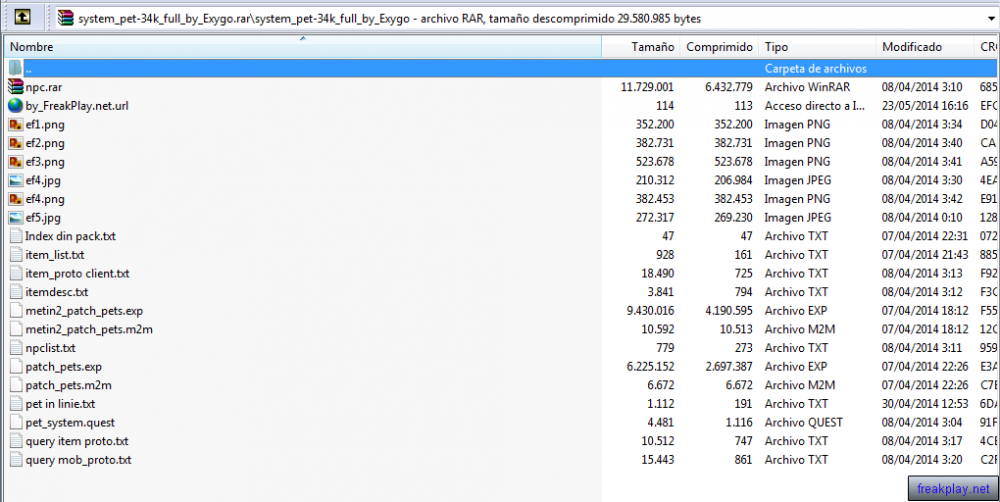This screenshot has height=502, width=1000.
Task: Click the Carpeta de archivos type cell
Action: pos(816,68)
